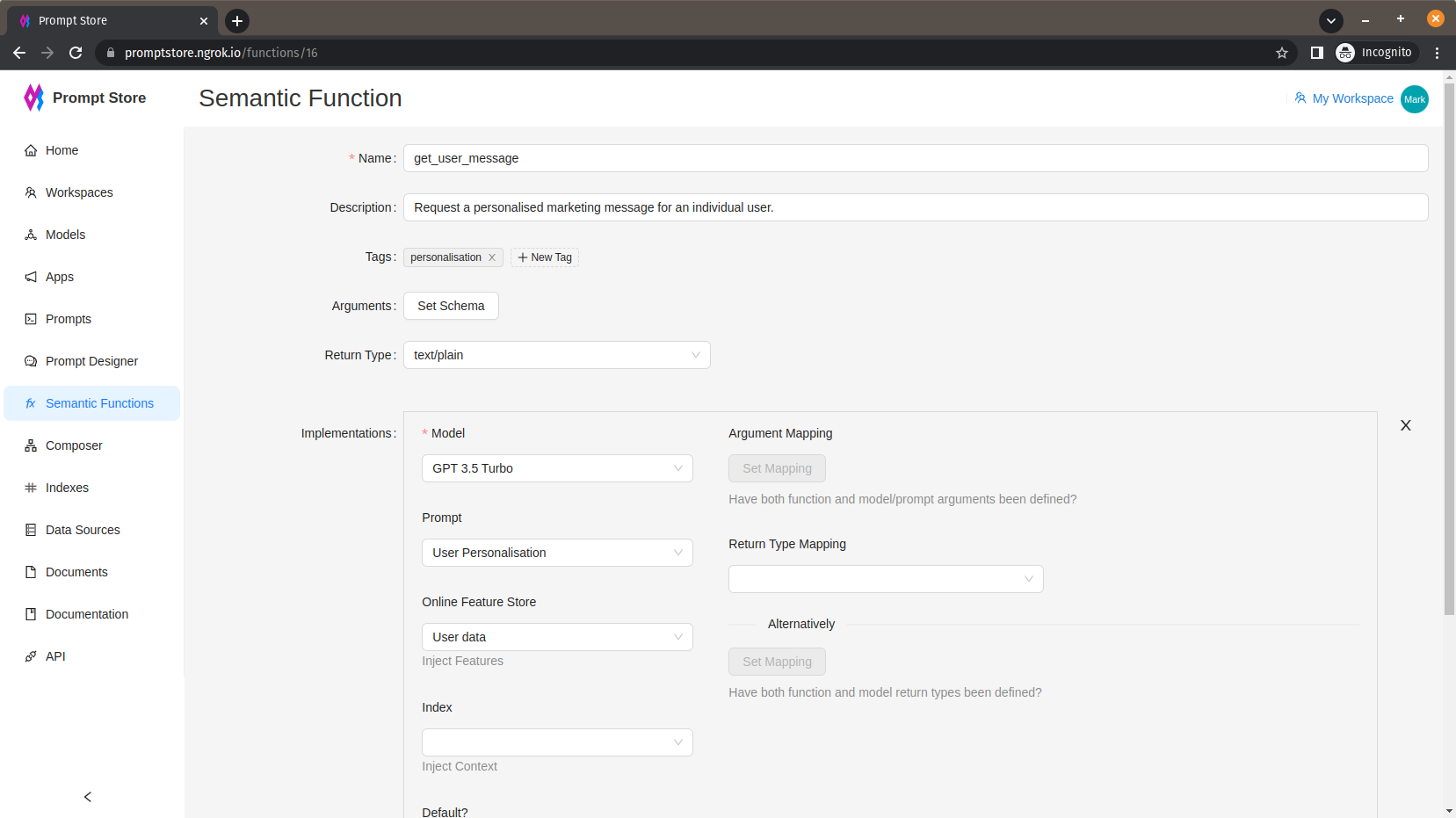Open the Chrome three-dot menu
The width and height of the screenshot is (1456, 818).
(x=1437, y=53)
